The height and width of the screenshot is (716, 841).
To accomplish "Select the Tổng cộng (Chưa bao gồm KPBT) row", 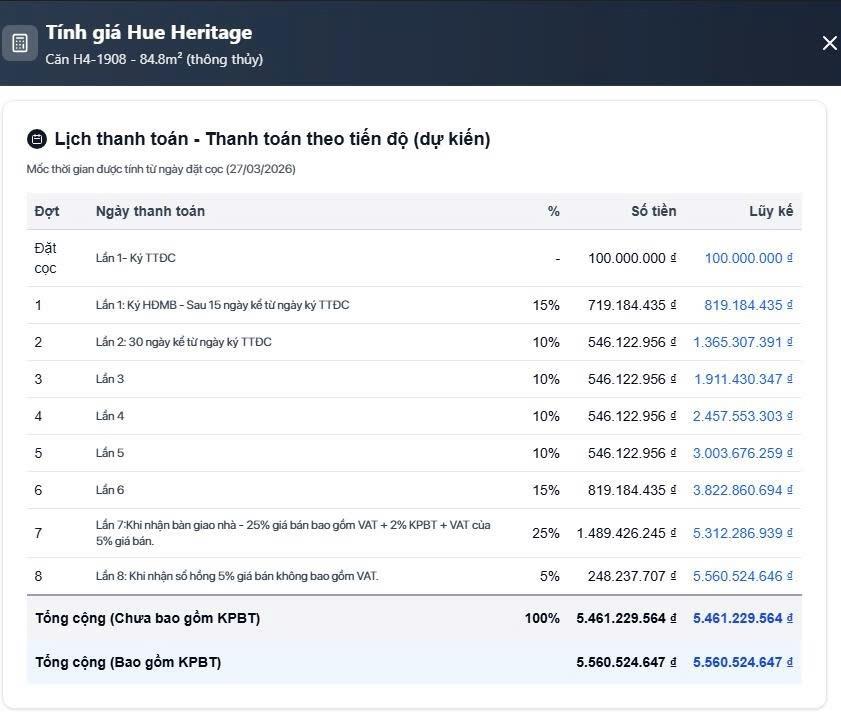I will (148, 618).
